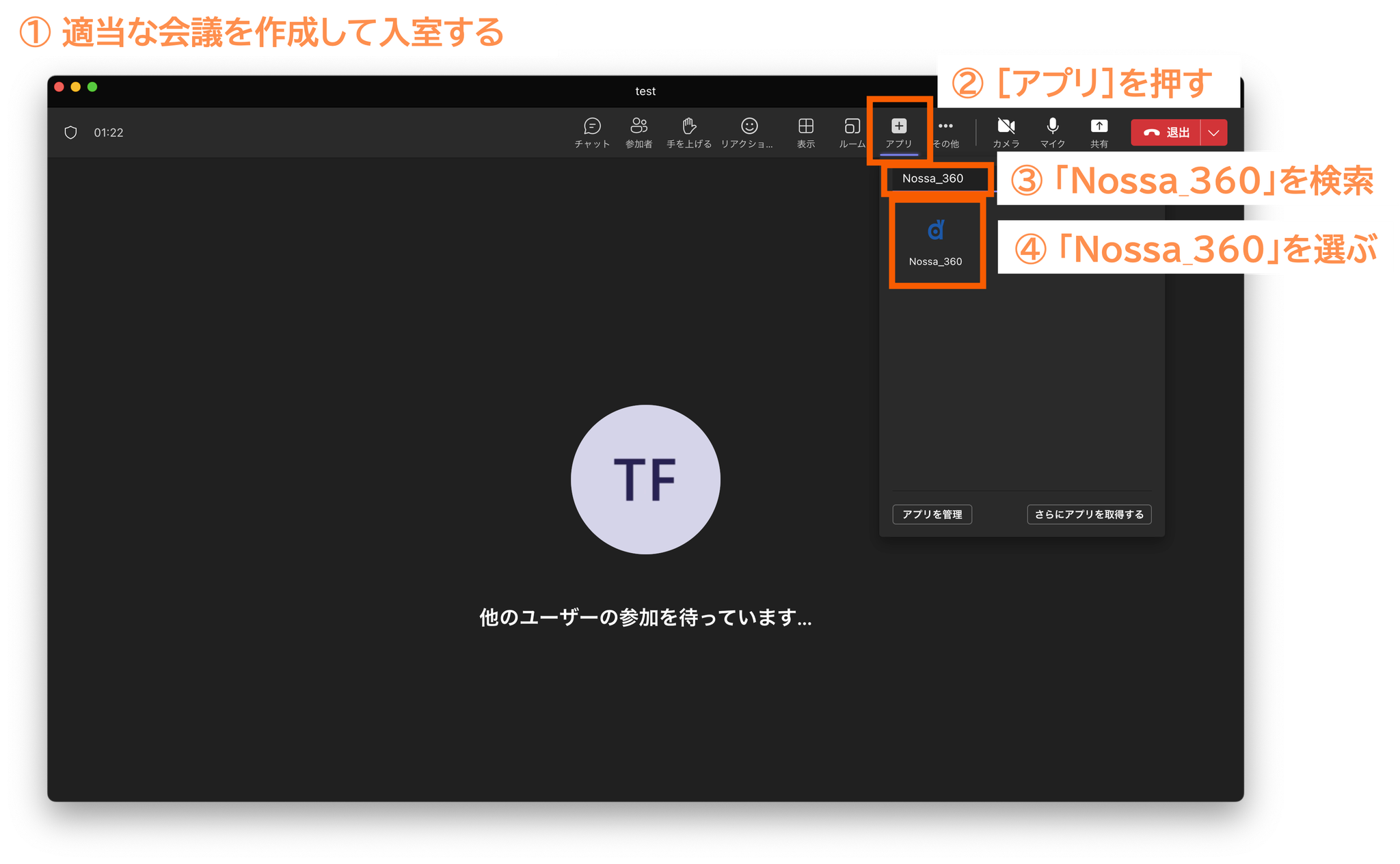
Task: Toggle the カメラ camera on
Action: [x=1006, y=132]
